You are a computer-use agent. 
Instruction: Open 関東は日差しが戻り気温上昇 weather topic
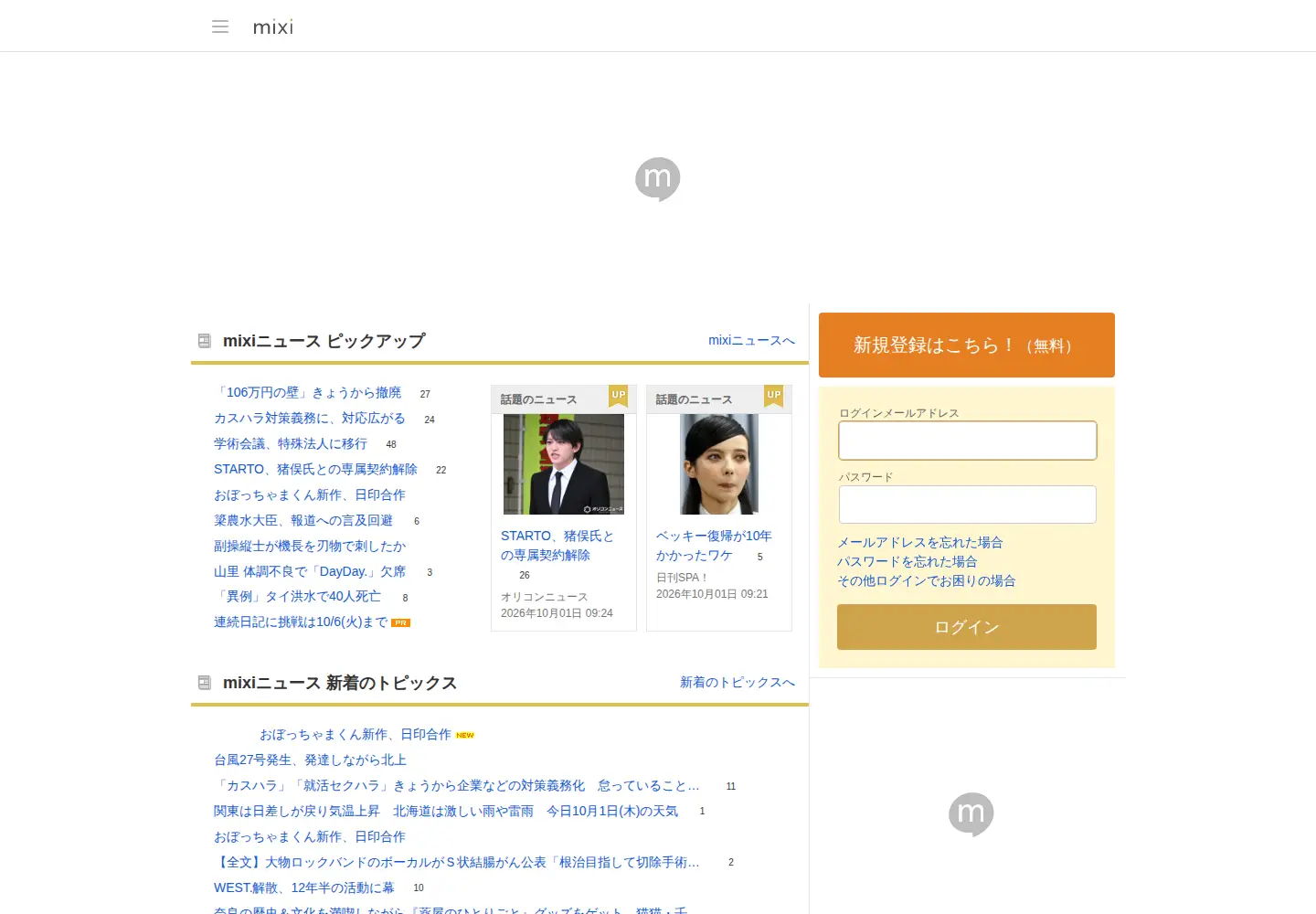click(x=446, y=811)
